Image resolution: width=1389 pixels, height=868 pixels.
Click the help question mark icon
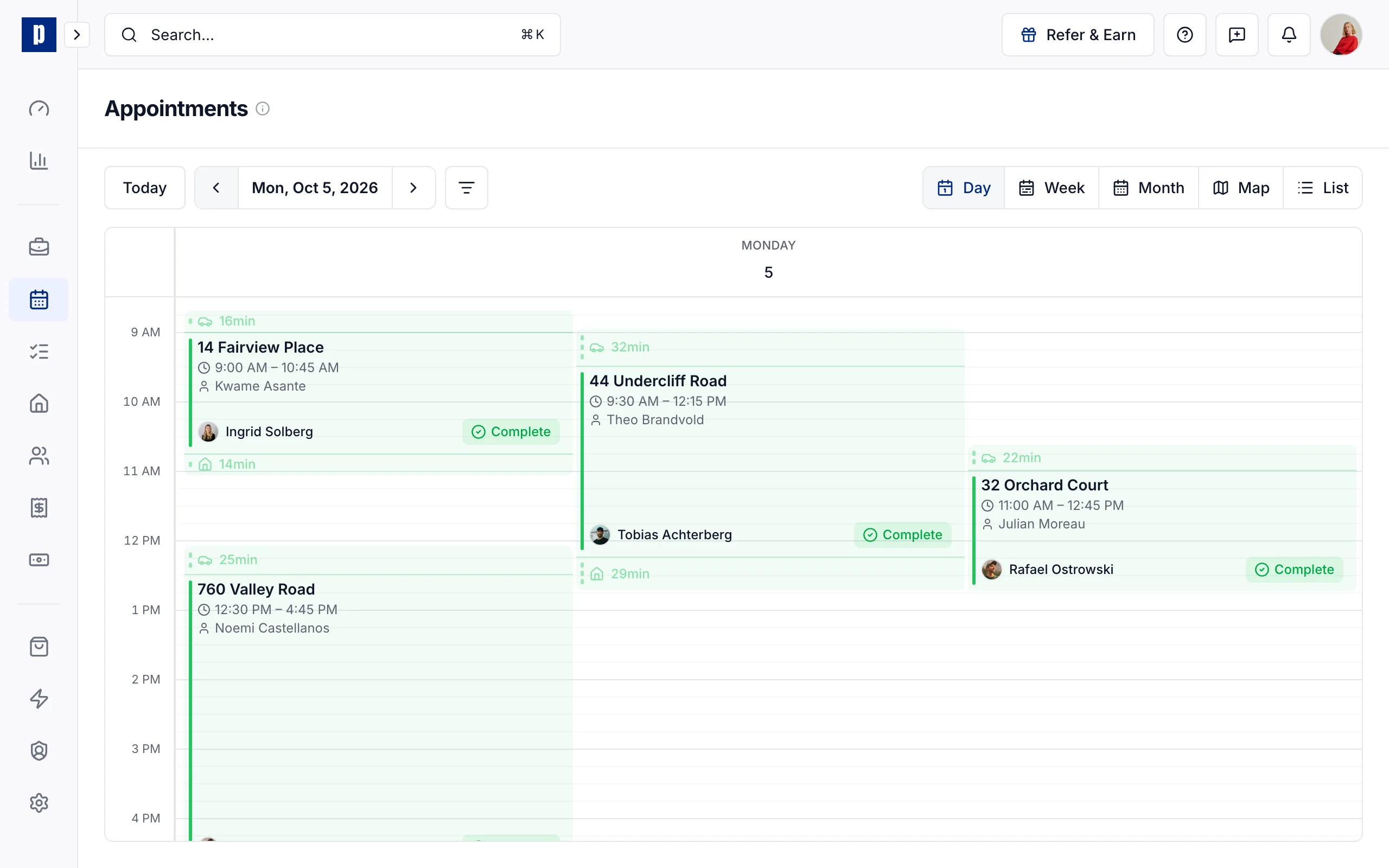[x=1184, y=34]
